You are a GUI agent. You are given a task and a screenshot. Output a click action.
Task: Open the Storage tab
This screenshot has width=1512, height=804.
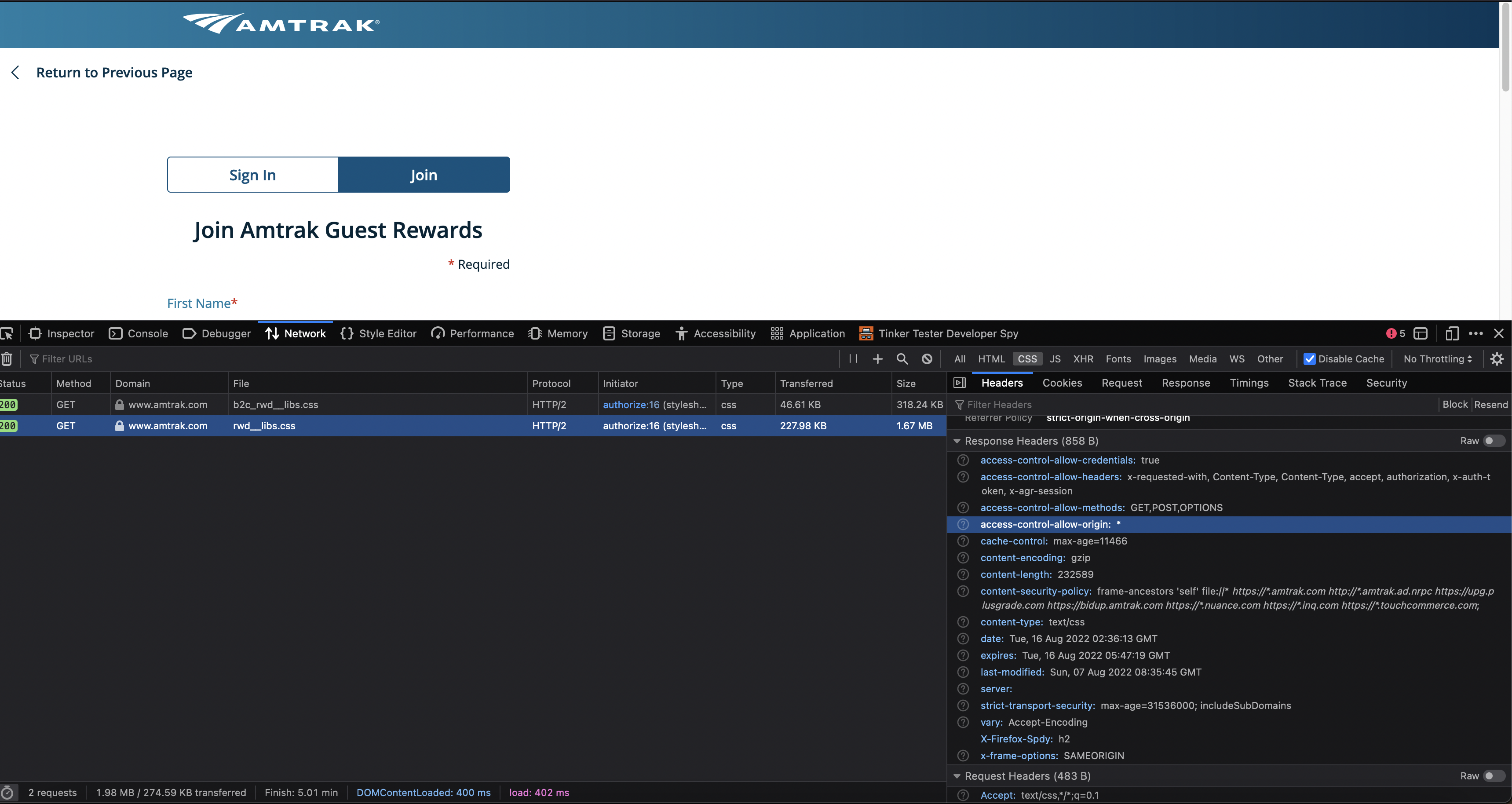pos(632,334)
